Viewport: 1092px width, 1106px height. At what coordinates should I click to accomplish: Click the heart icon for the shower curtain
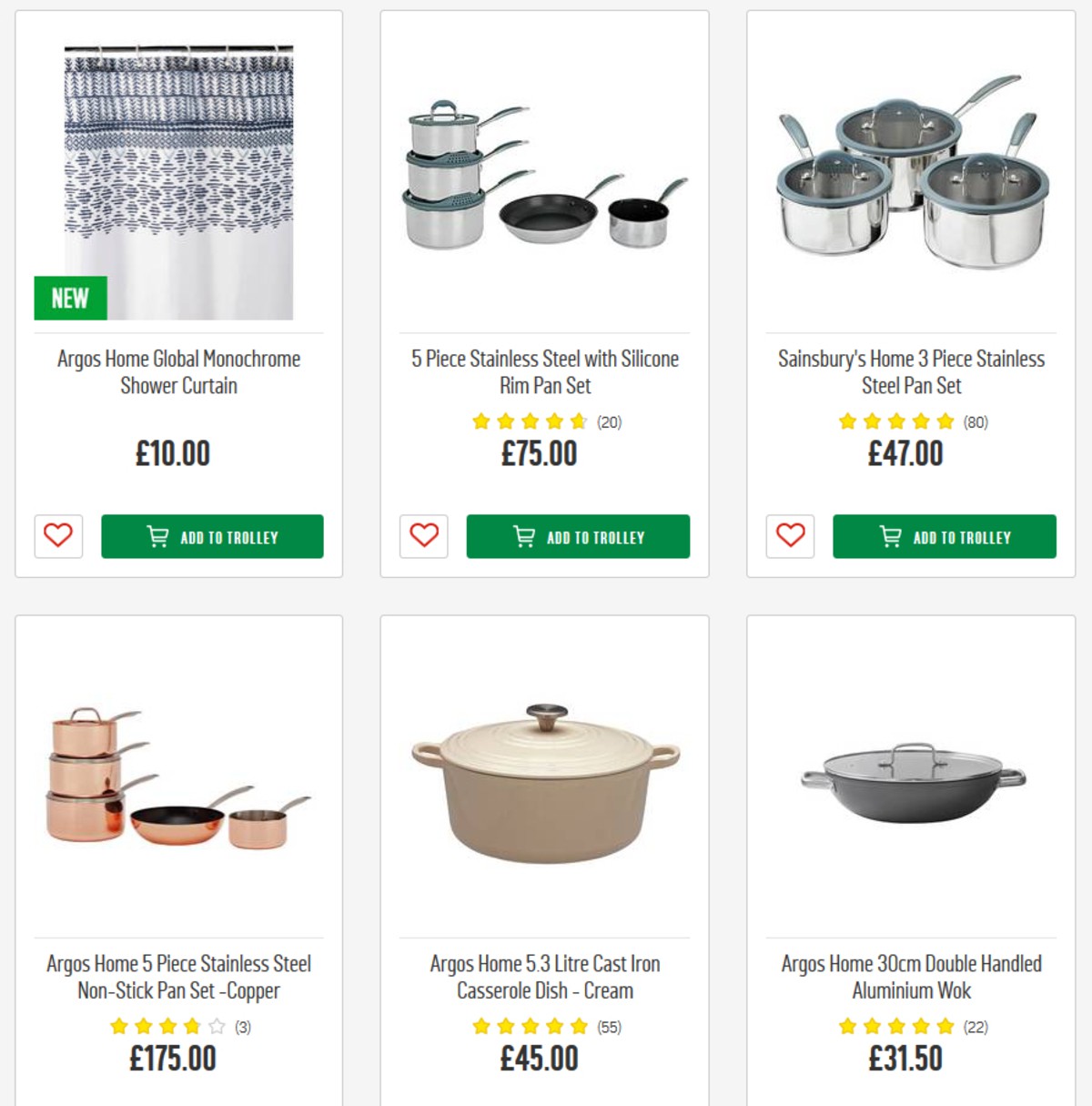[x=58, y=536]
